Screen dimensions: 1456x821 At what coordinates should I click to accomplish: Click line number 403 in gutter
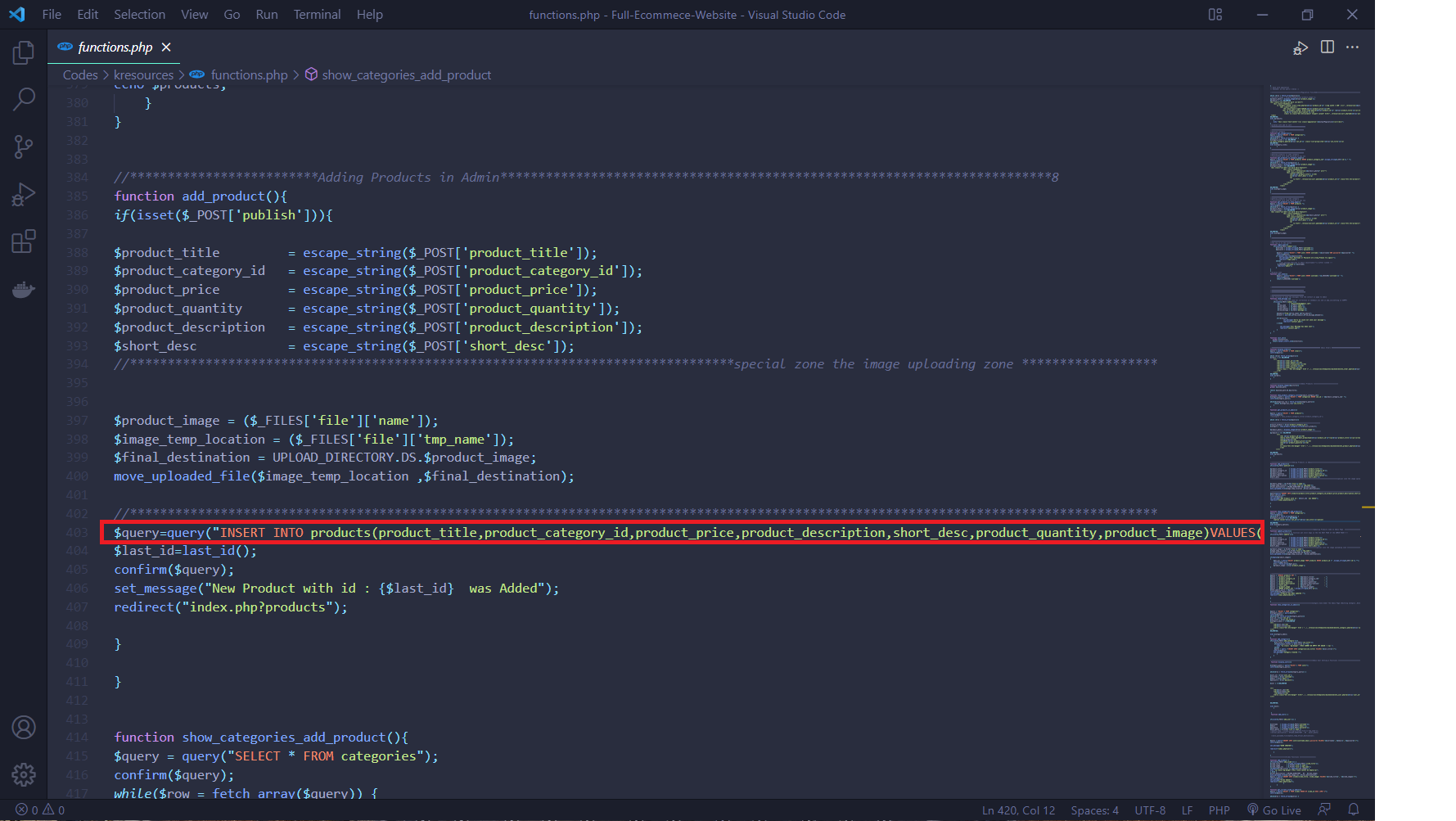[77, 532]
